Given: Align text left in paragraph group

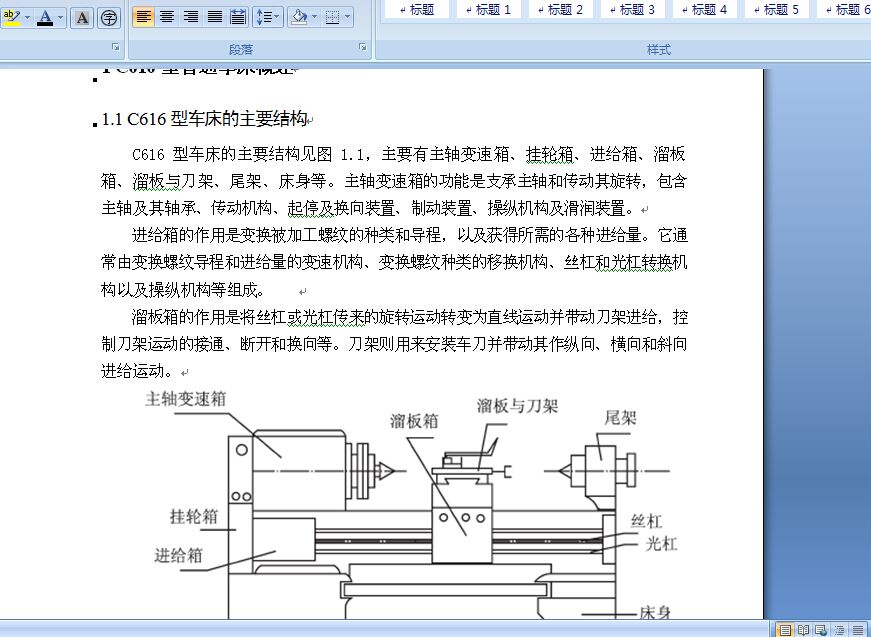Looking at the screenshot, I should point(143,17).
